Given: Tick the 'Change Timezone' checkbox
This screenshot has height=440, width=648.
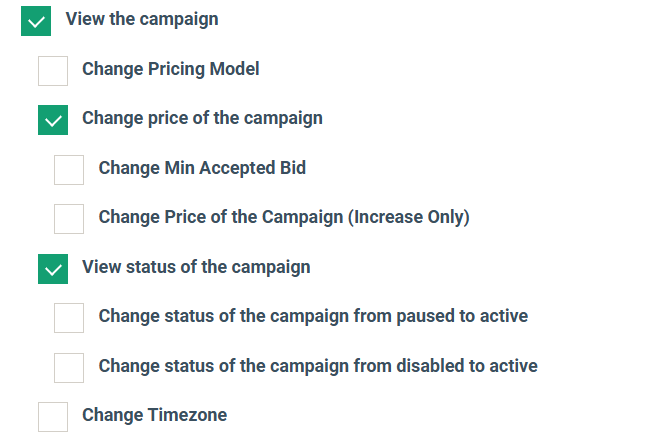Looking at the screenshot, I should coord(53,417).
